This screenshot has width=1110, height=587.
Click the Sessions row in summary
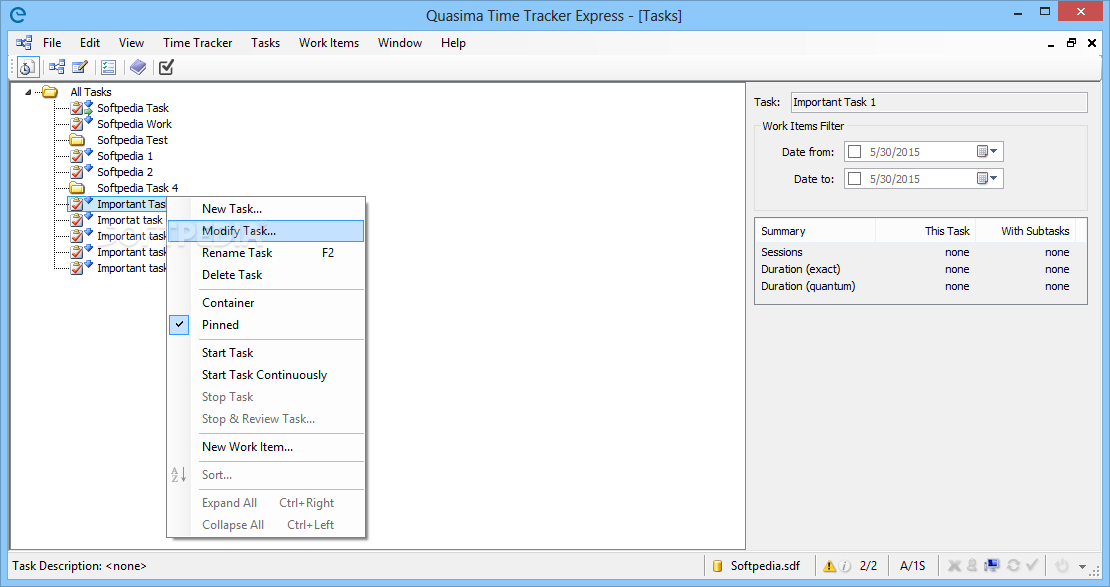[920, 252]
